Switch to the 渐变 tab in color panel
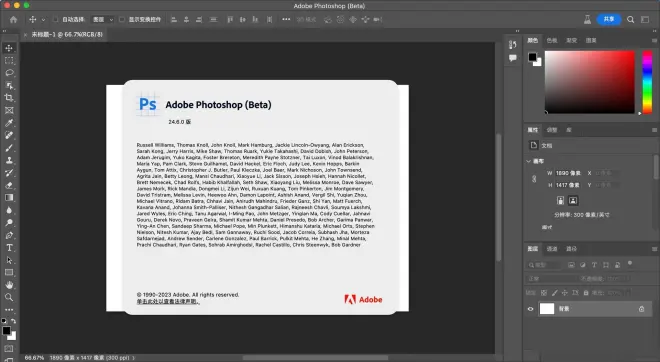This screenshot has height=362, width=660. [571, 40]
